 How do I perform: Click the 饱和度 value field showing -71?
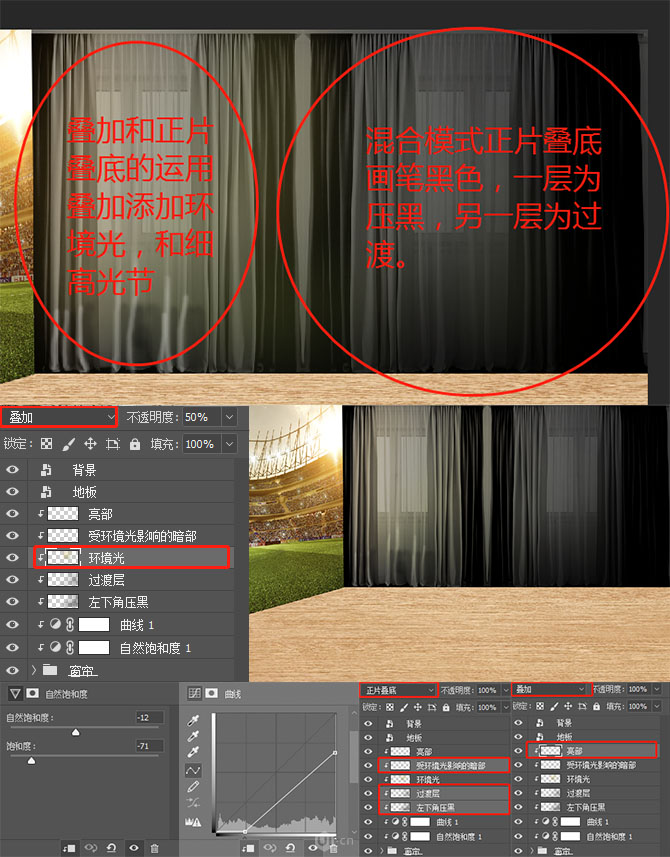click(149, 746)
